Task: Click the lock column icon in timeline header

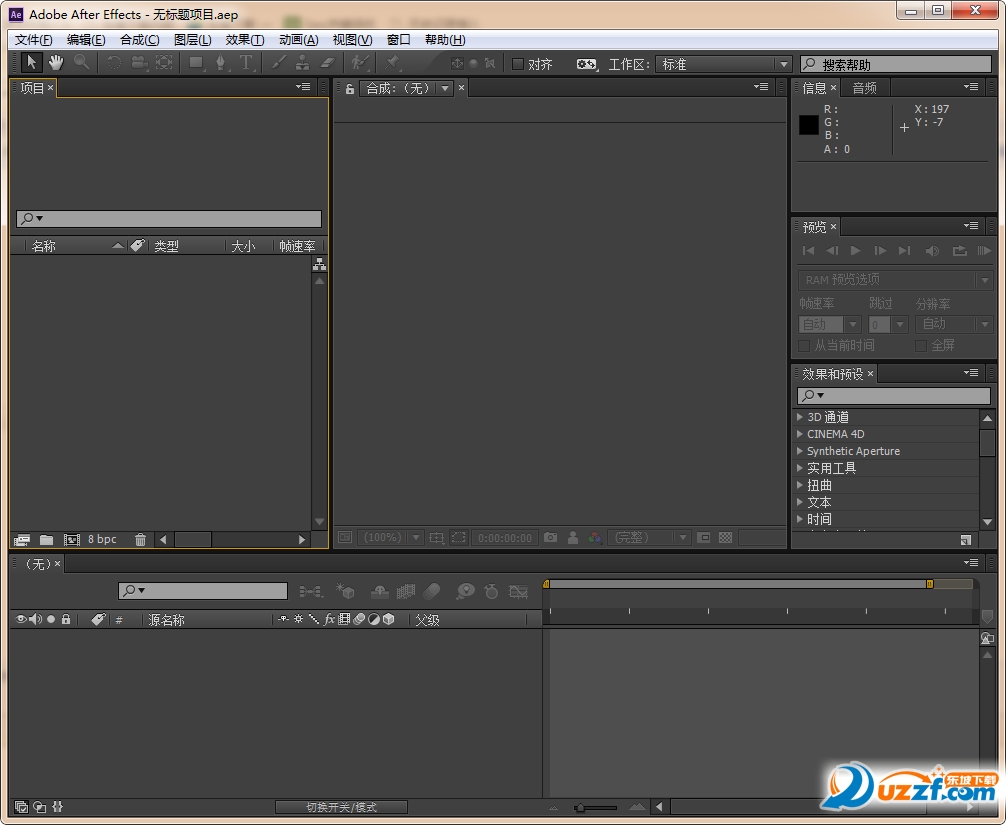Action: tap(66, 620)
